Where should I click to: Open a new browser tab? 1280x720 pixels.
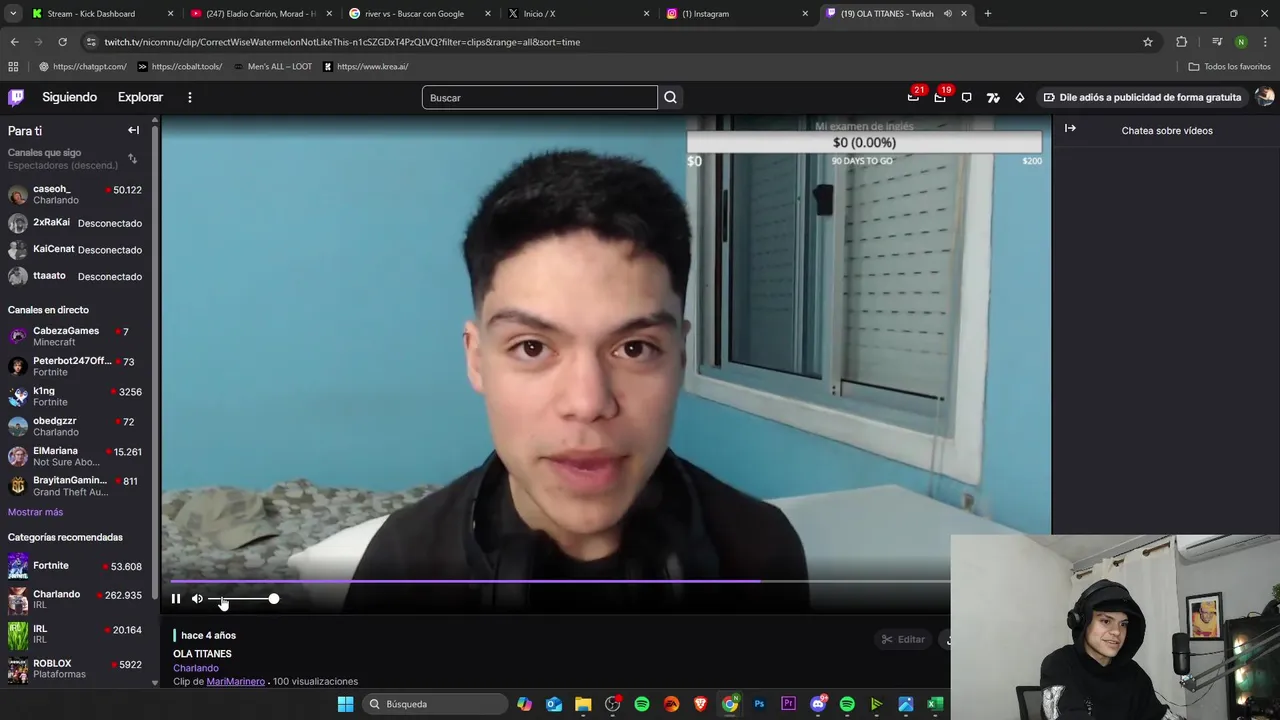click(x=987, y=14)
